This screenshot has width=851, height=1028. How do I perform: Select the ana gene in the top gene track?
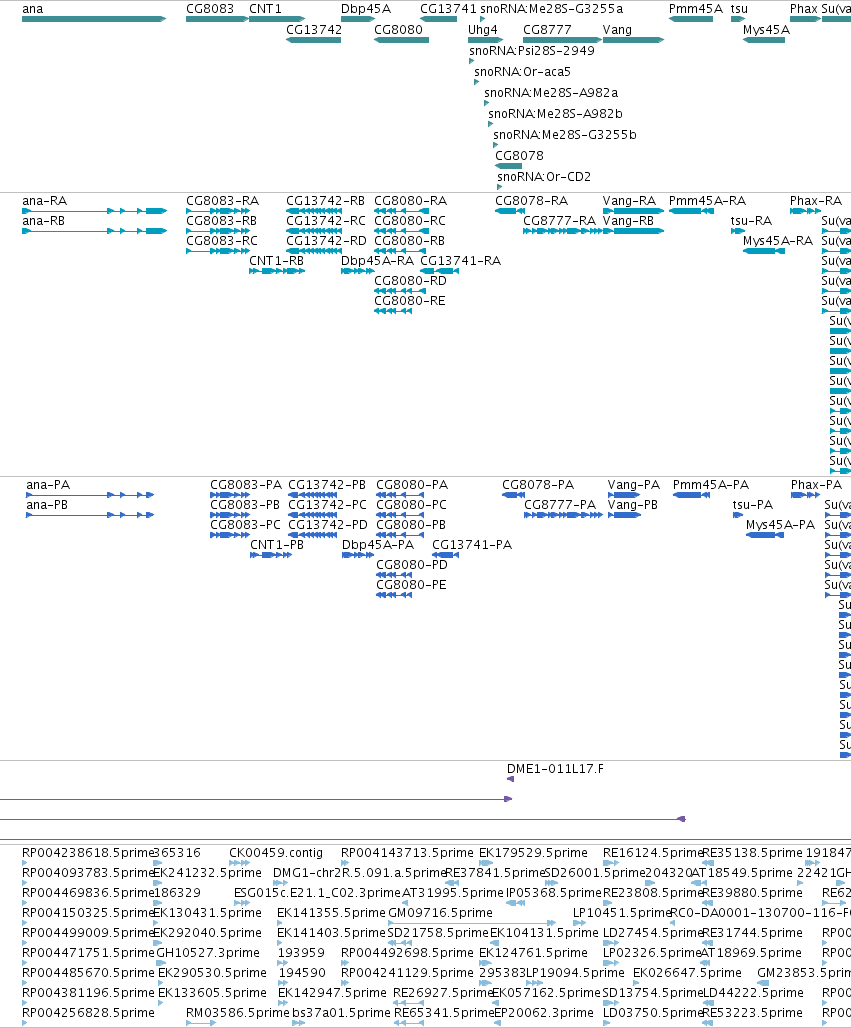tap(94, 19)
